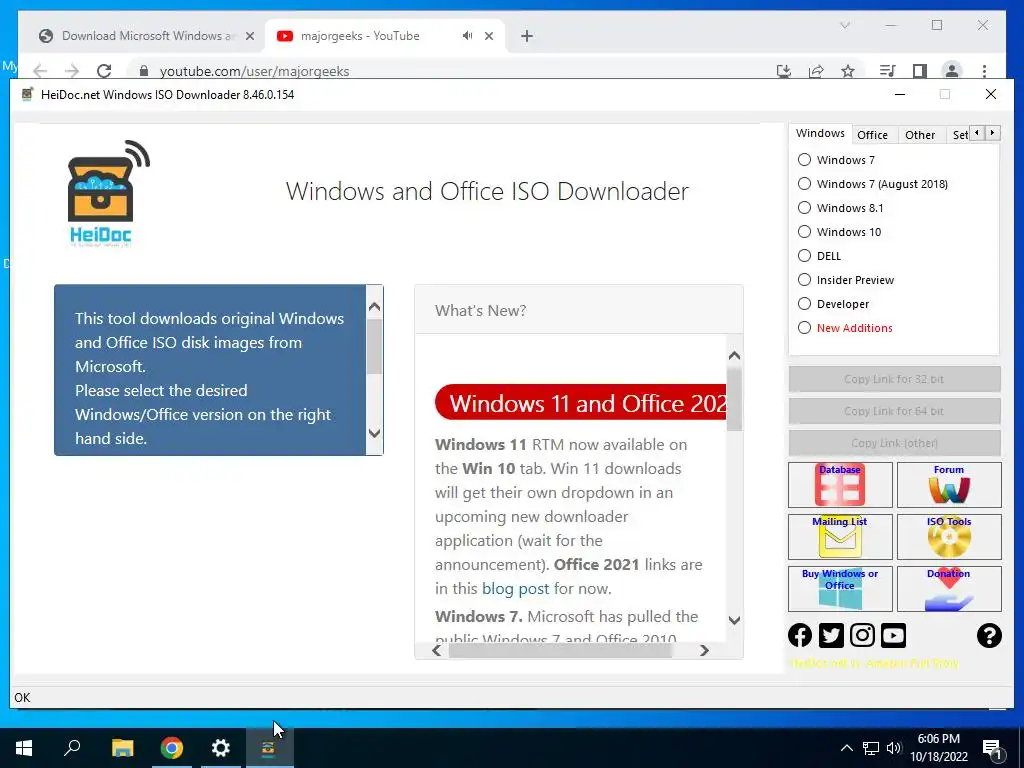Open Buy Windows or Office icon
Screen dimensions: 1024x768
(840, 588)
